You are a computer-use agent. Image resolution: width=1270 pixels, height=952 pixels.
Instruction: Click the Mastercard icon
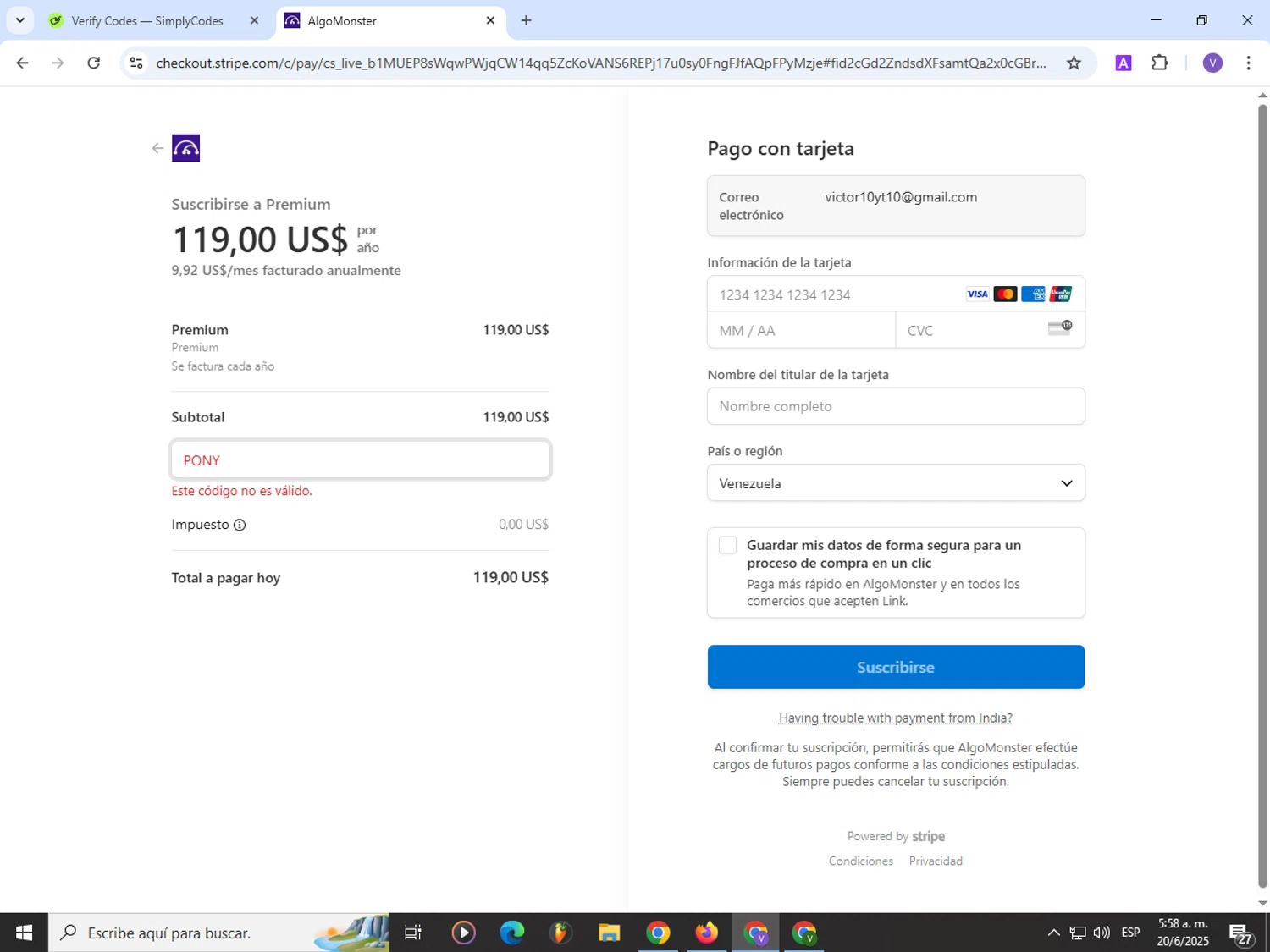click(1005, 294)
